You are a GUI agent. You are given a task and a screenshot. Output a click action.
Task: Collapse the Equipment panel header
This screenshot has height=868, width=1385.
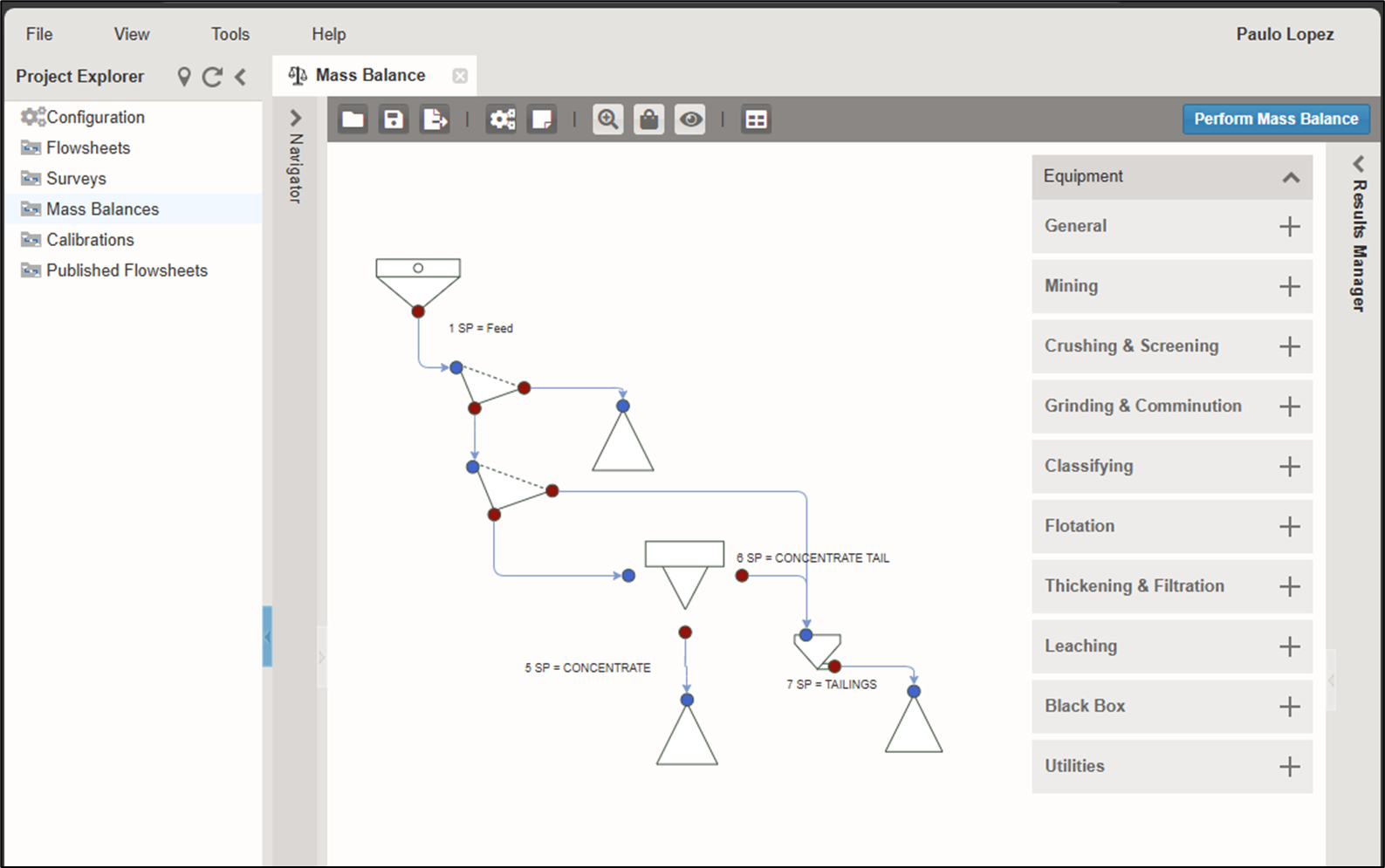[1172, 176]
